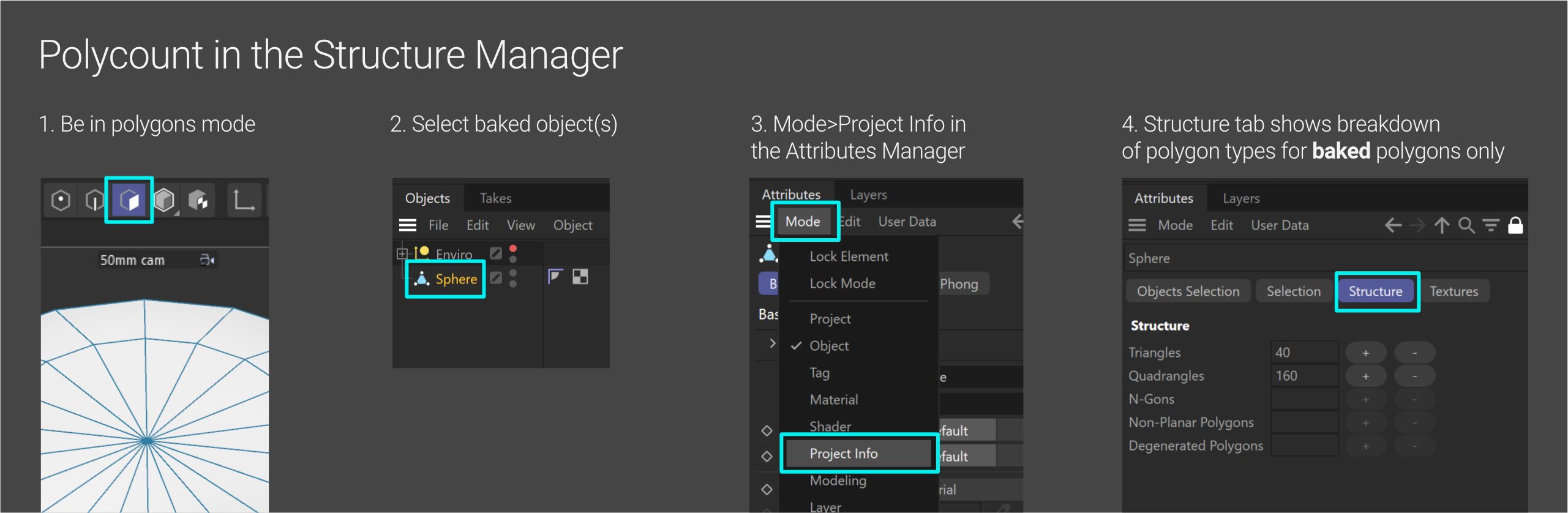Expand the Enviro object tree

402,253
